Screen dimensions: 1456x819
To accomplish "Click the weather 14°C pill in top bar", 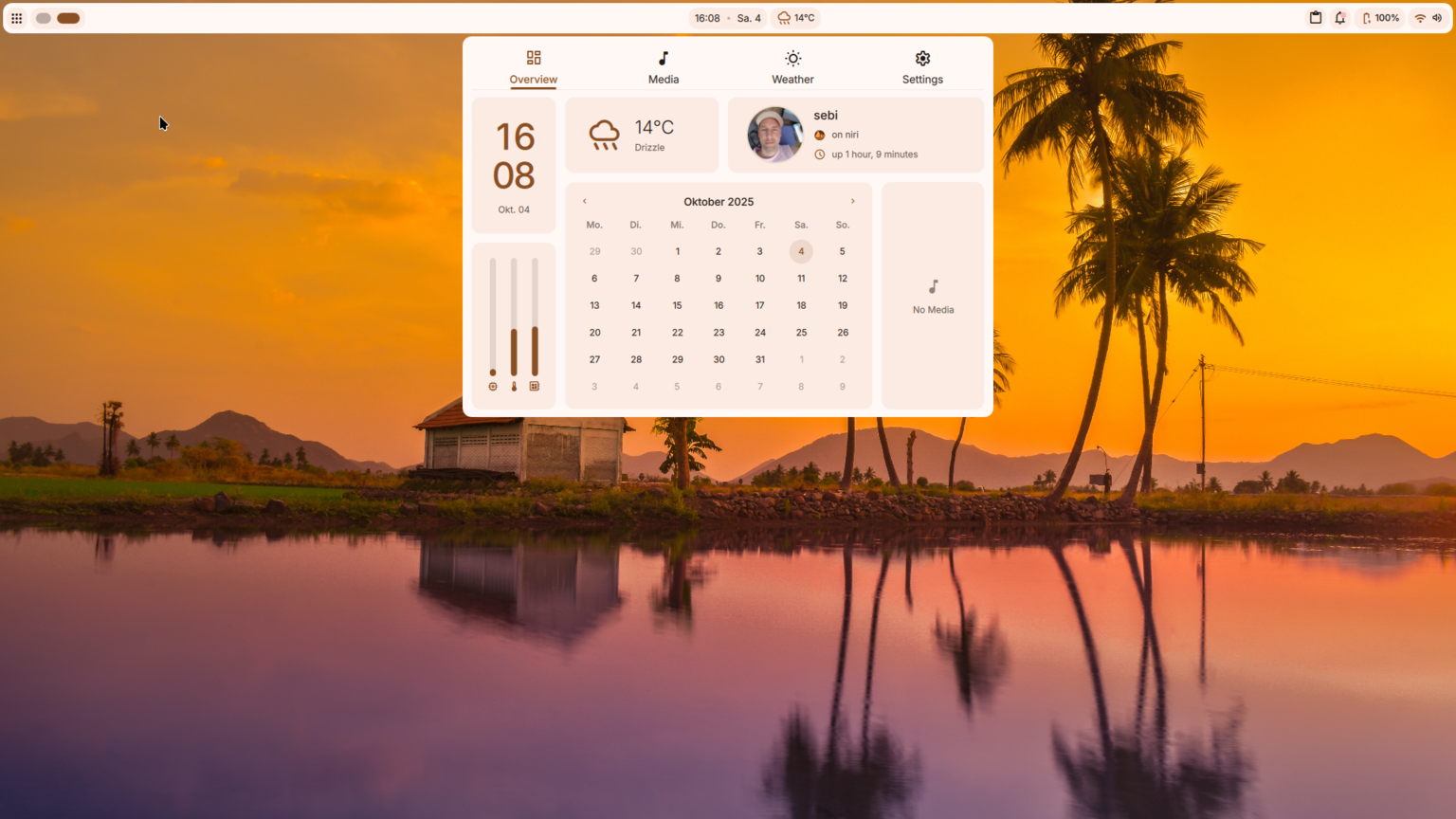I will click(x=796, y=18).
